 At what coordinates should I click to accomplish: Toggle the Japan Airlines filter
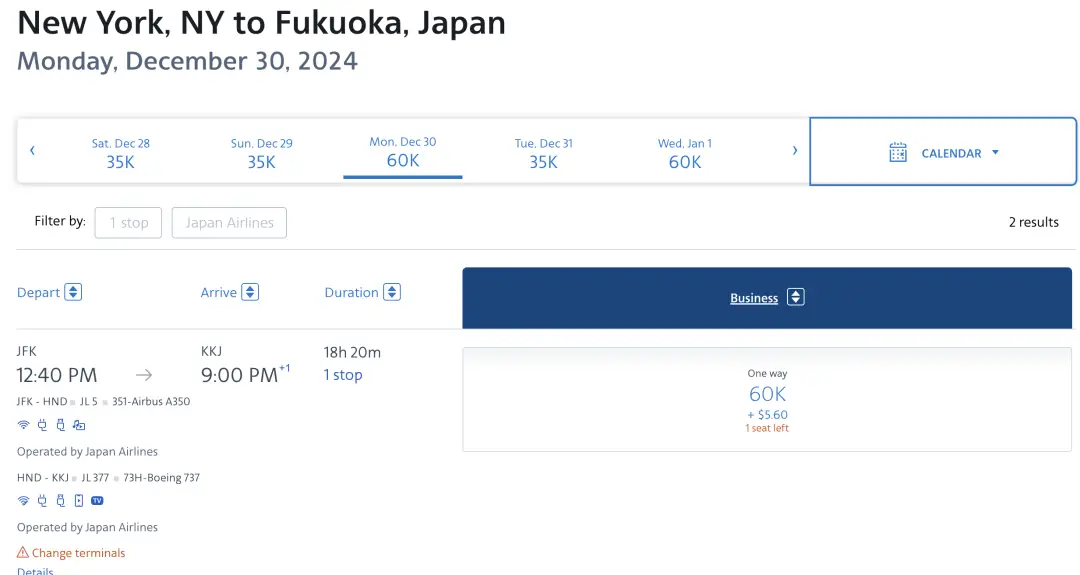click(229, 223)
